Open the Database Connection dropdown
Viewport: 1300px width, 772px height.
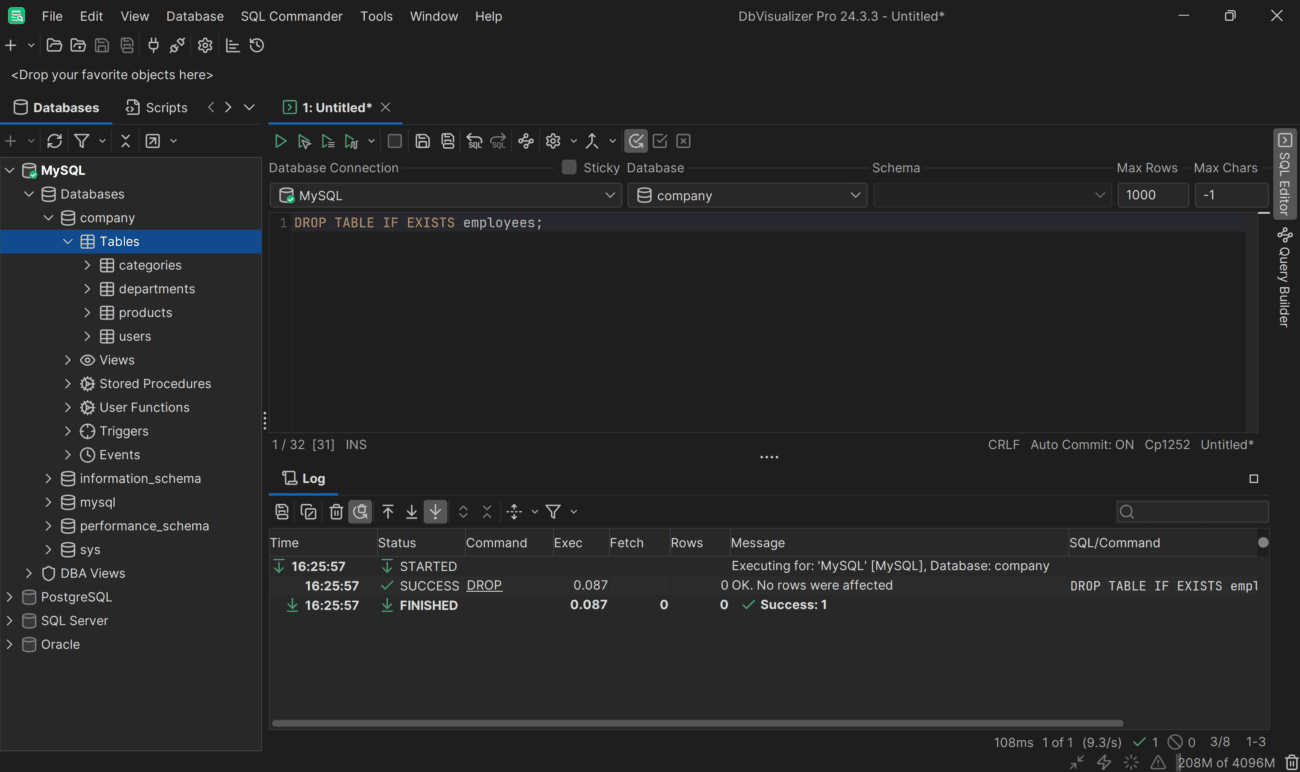pyautogui.click(x=612, y=195)
